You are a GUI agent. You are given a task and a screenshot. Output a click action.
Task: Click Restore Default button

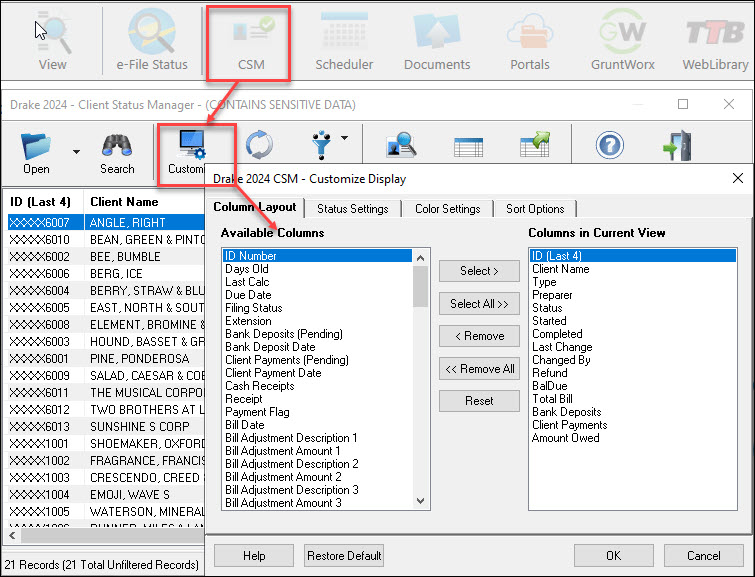point(344,555)
